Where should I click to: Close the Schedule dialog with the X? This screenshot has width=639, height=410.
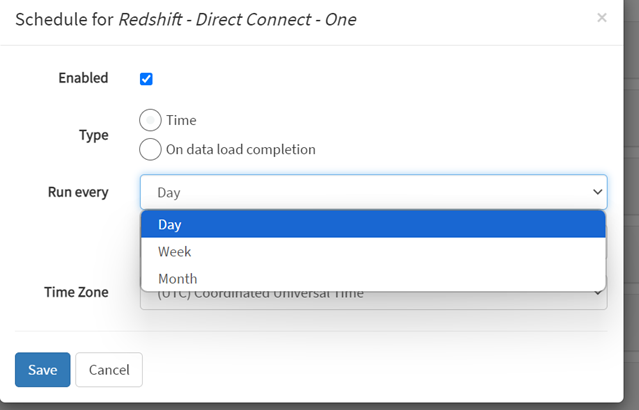tap(601, 18)
